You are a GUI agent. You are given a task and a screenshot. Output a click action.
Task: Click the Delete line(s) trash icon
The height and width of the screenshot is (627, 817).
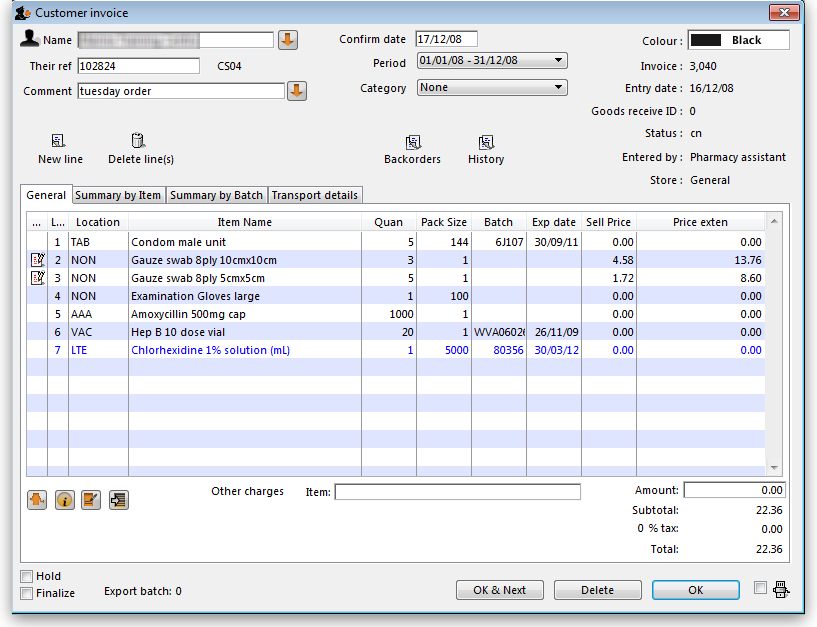point(139,142)
